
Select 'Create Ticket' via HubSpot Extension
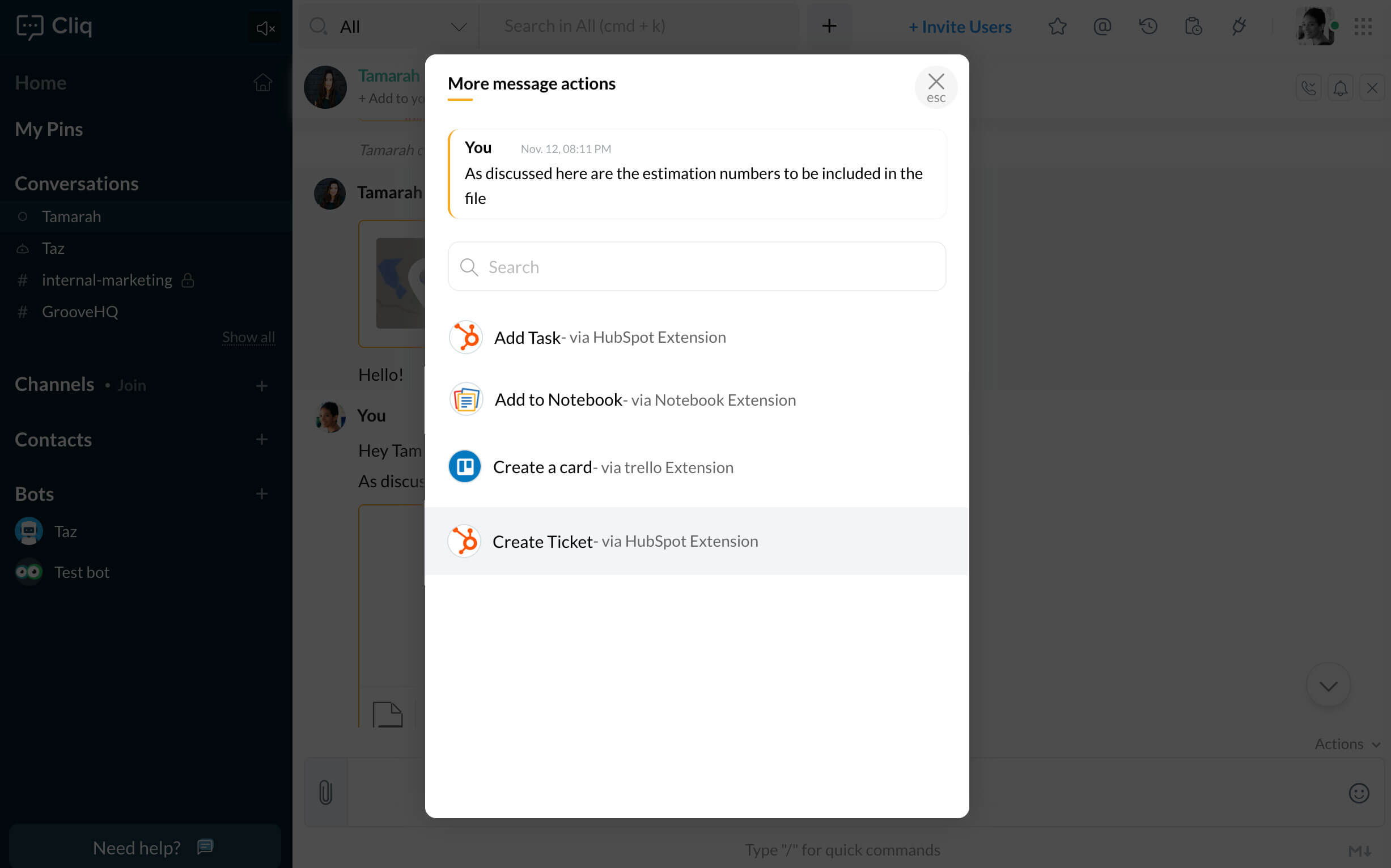point(625,540)
